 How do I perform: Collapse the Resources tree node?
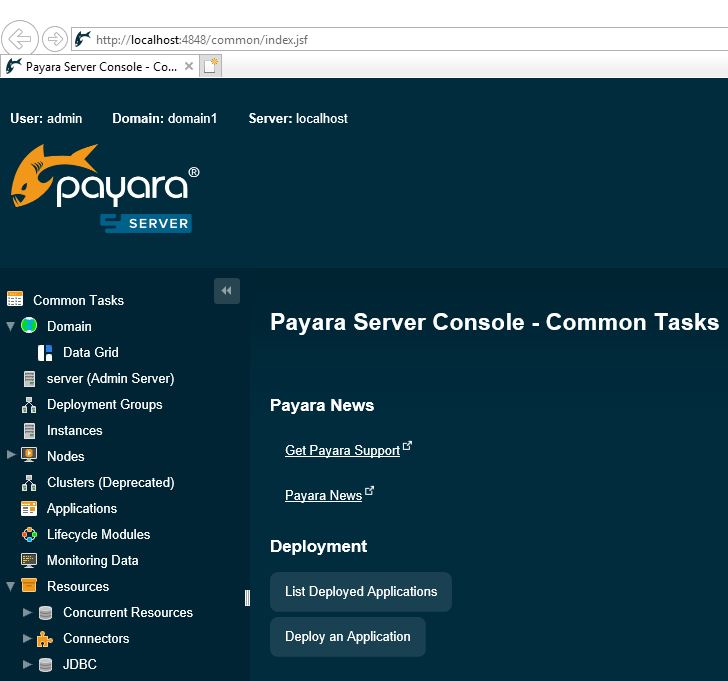(11, 586)
